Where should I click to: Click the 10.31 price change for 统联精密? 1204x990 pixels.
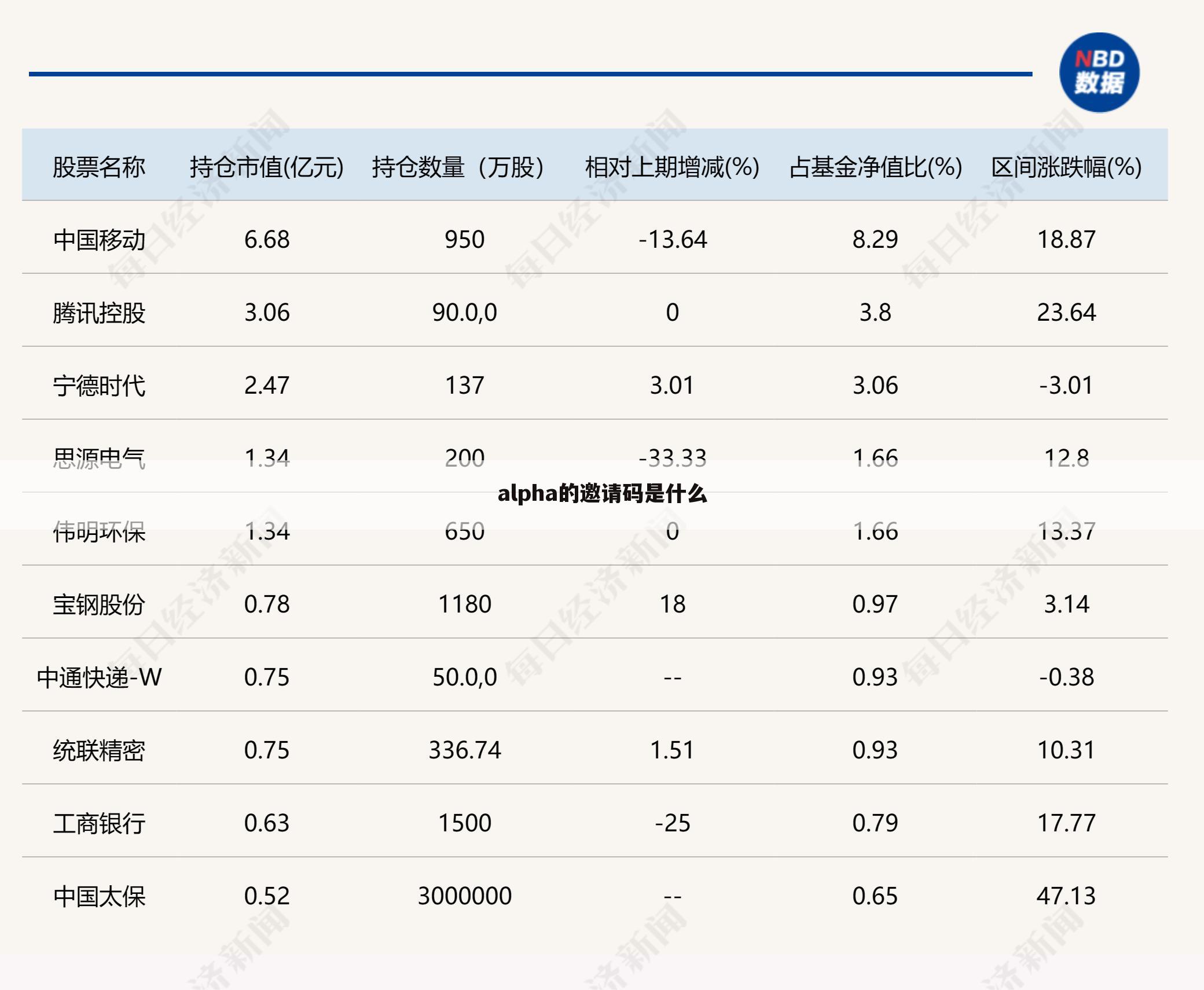(x=1066, y=750)
